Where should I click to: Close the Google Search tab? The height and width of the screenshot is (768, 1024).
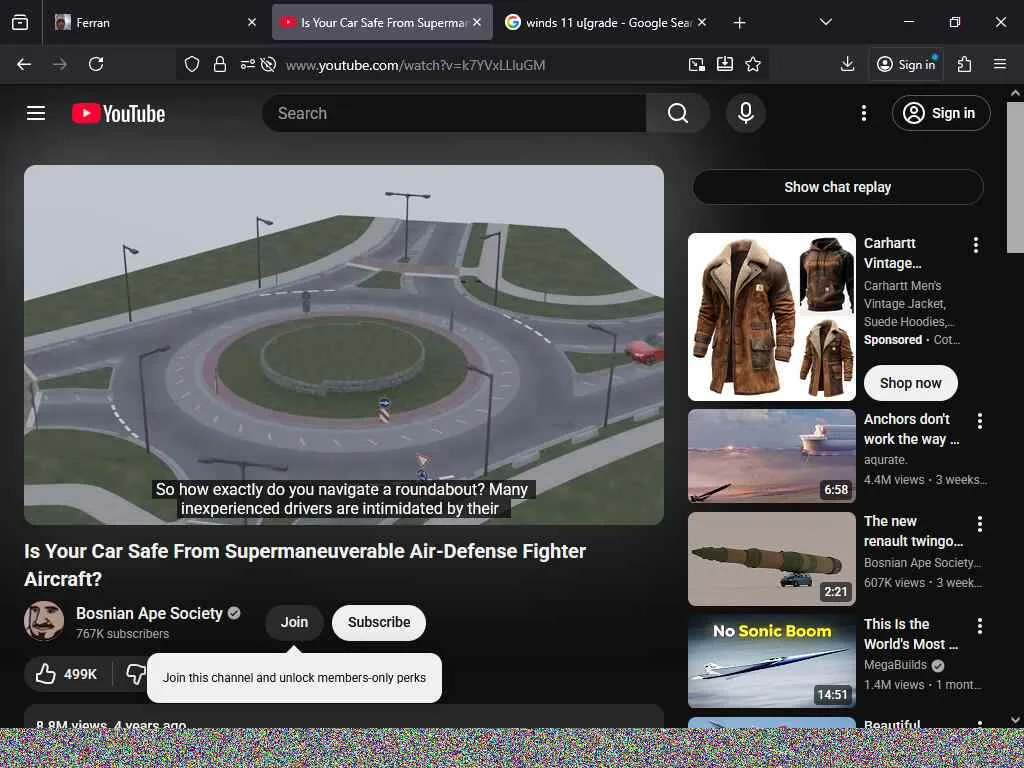(702, 23)
